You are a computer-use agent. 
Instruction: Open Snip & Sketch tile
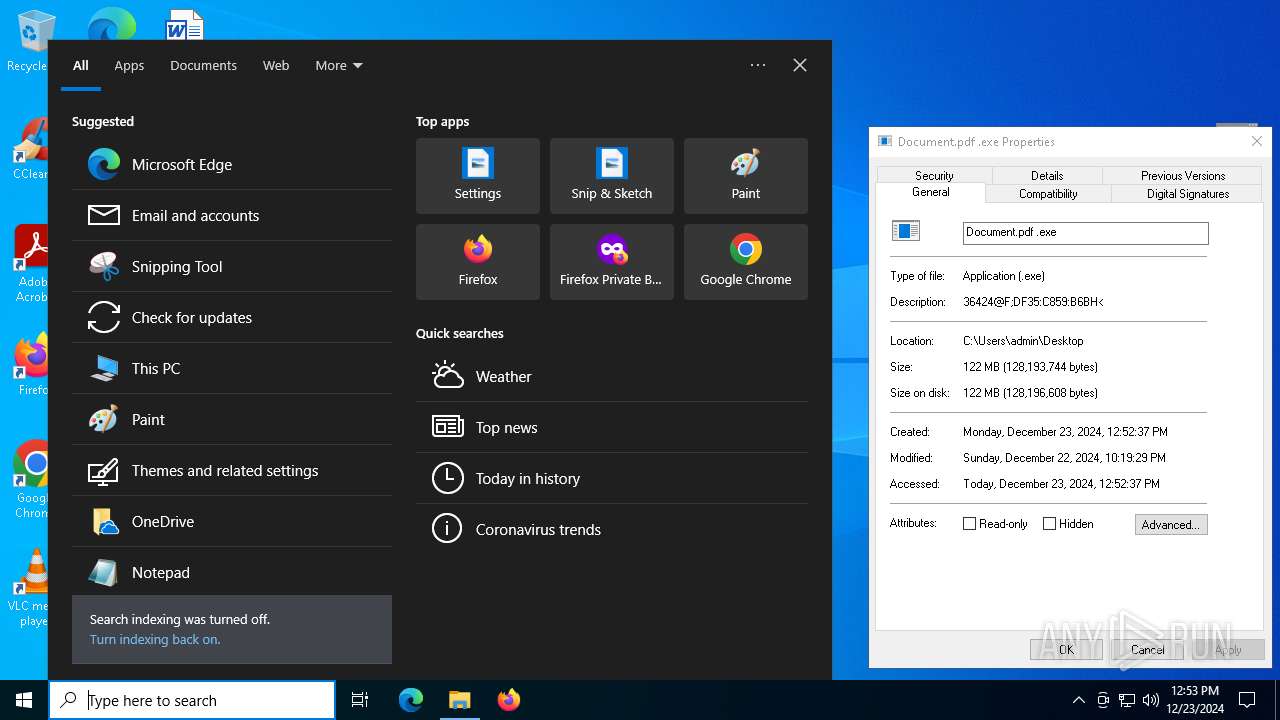point(612,176)
